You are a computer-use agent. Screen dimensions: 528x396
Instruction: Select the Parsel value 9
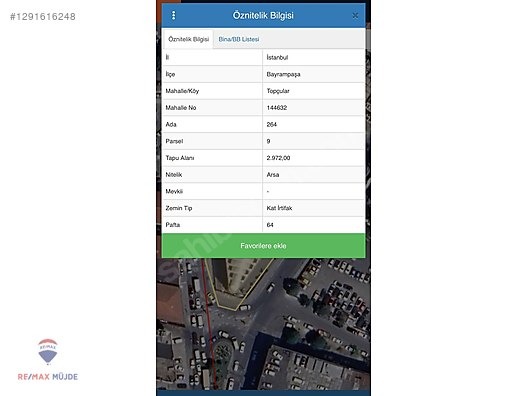point(314,141)
